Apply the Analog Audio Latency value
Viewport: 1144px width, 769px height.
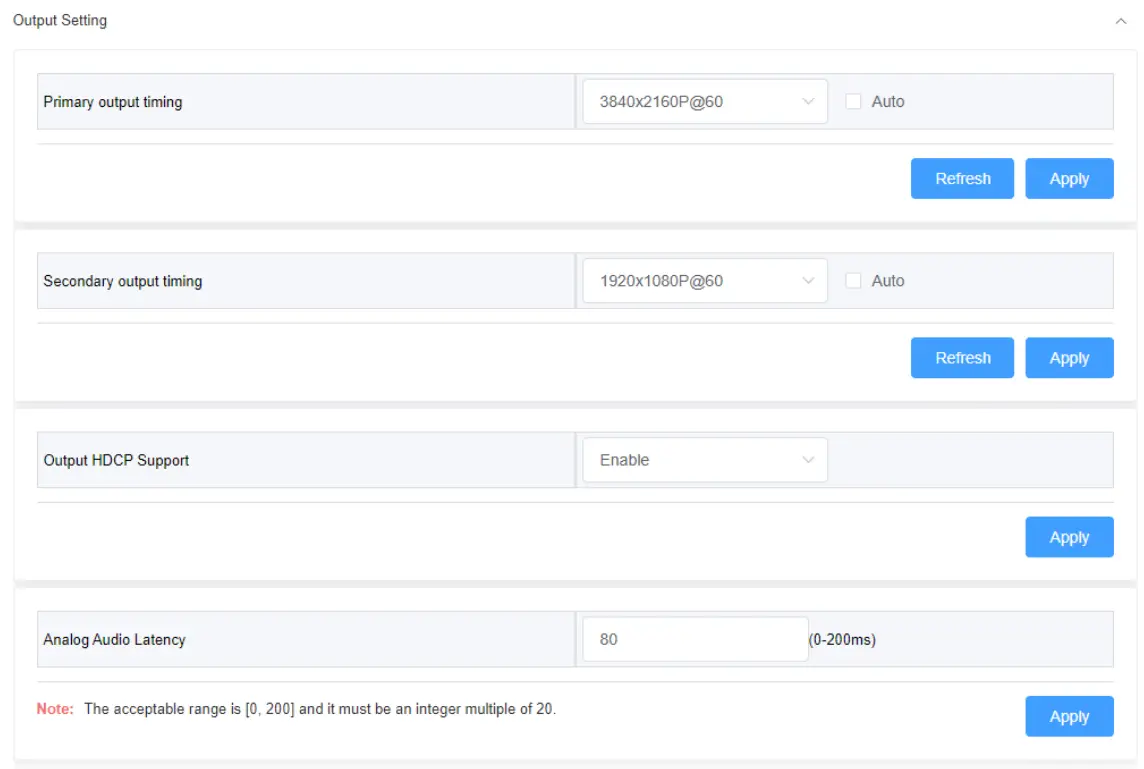1069,716
